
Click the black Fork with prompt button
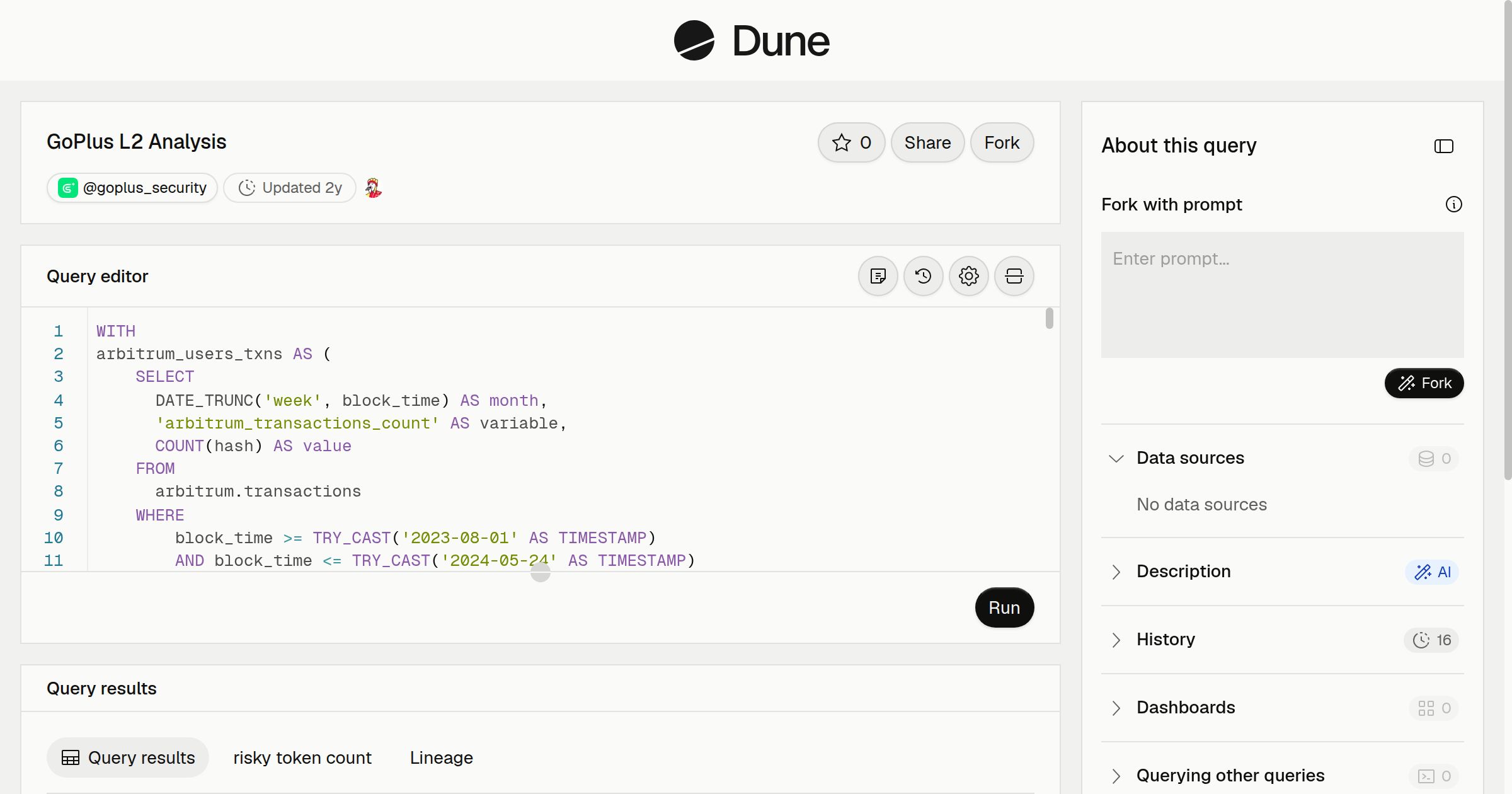click(1424, 383)
